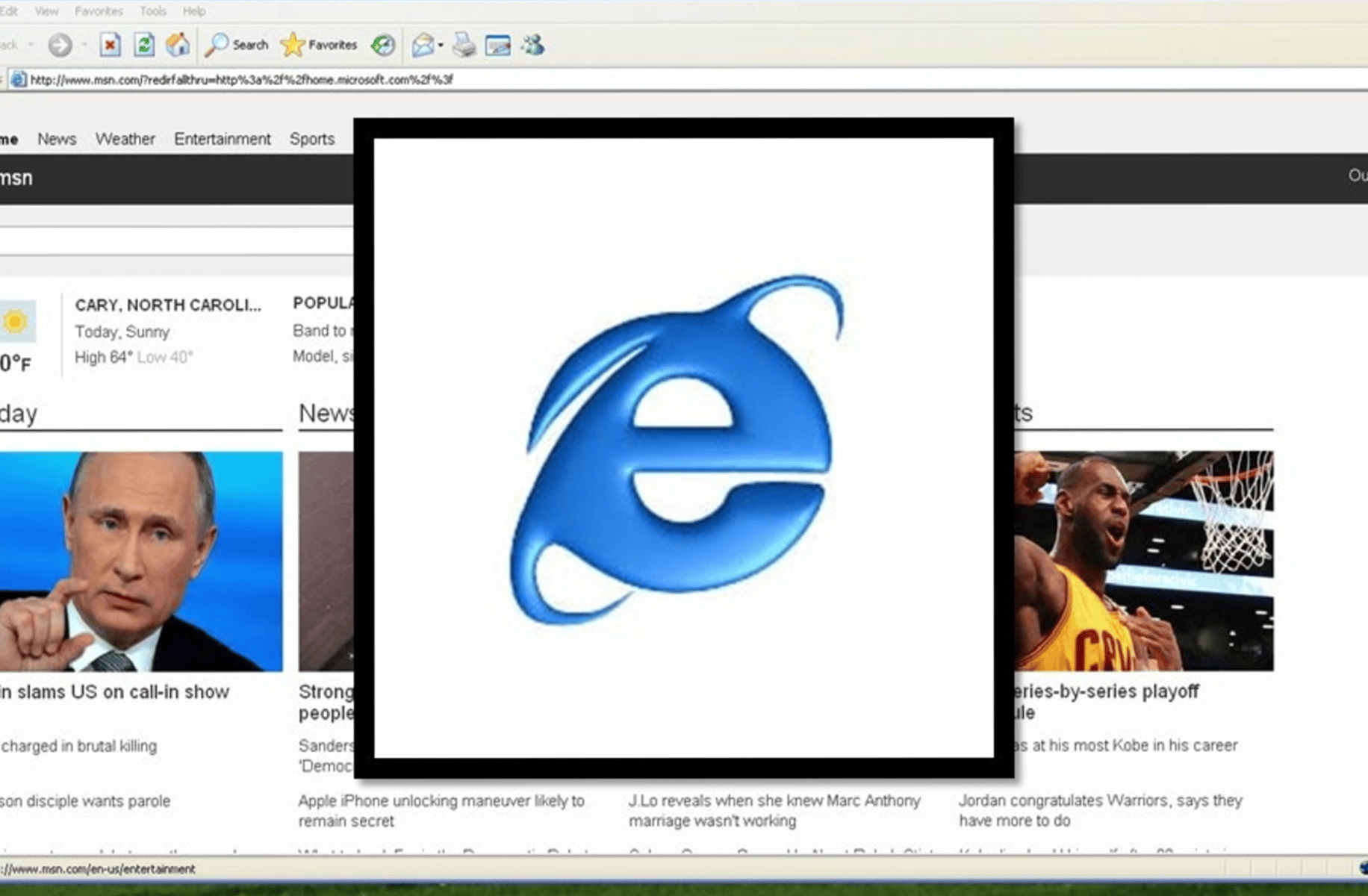
Task: Launch the Messenger buddies icon
Action: pyautogui.click(x=533, y=46)
